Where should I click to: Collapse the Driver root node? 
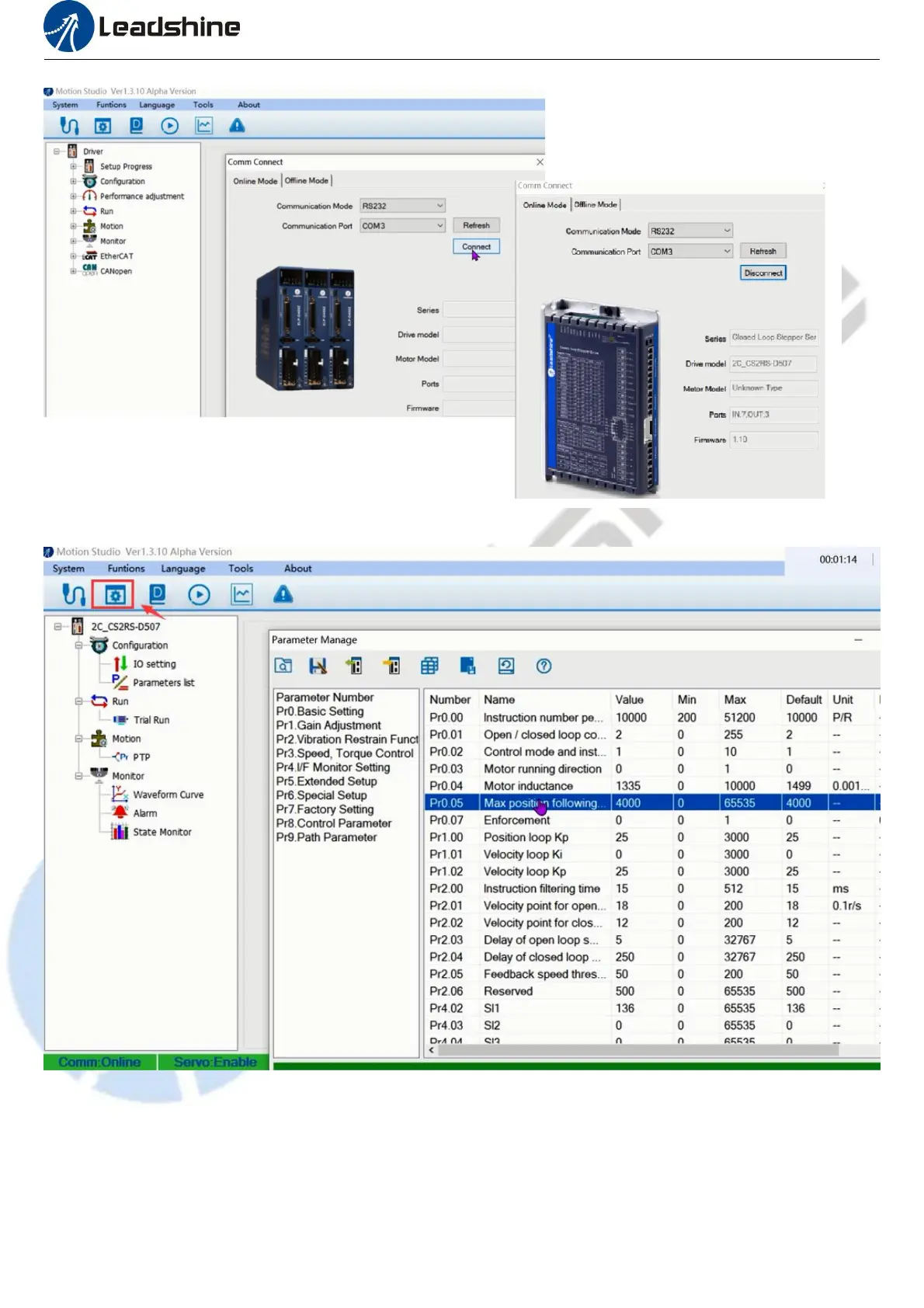click(57, 151)
